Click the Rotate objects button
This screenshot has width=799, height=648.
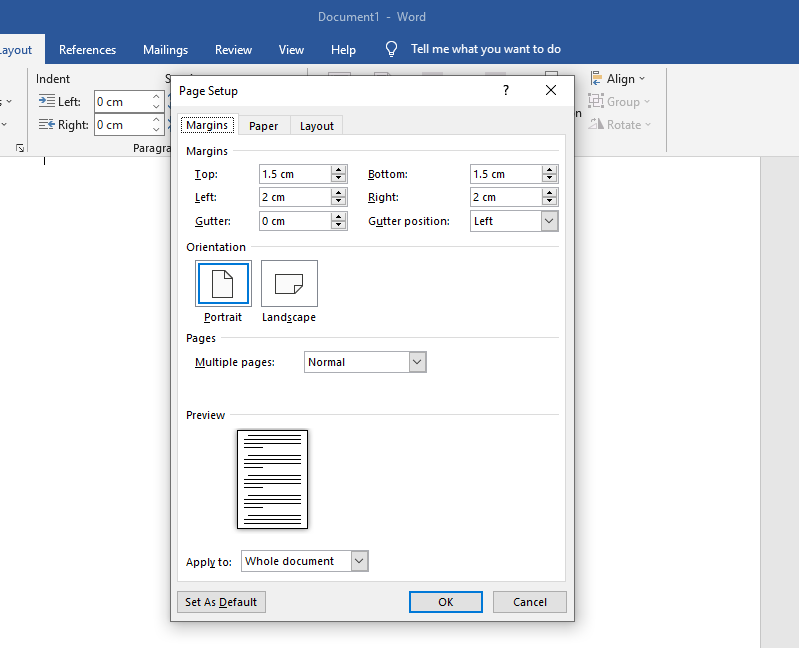point(622,125)
